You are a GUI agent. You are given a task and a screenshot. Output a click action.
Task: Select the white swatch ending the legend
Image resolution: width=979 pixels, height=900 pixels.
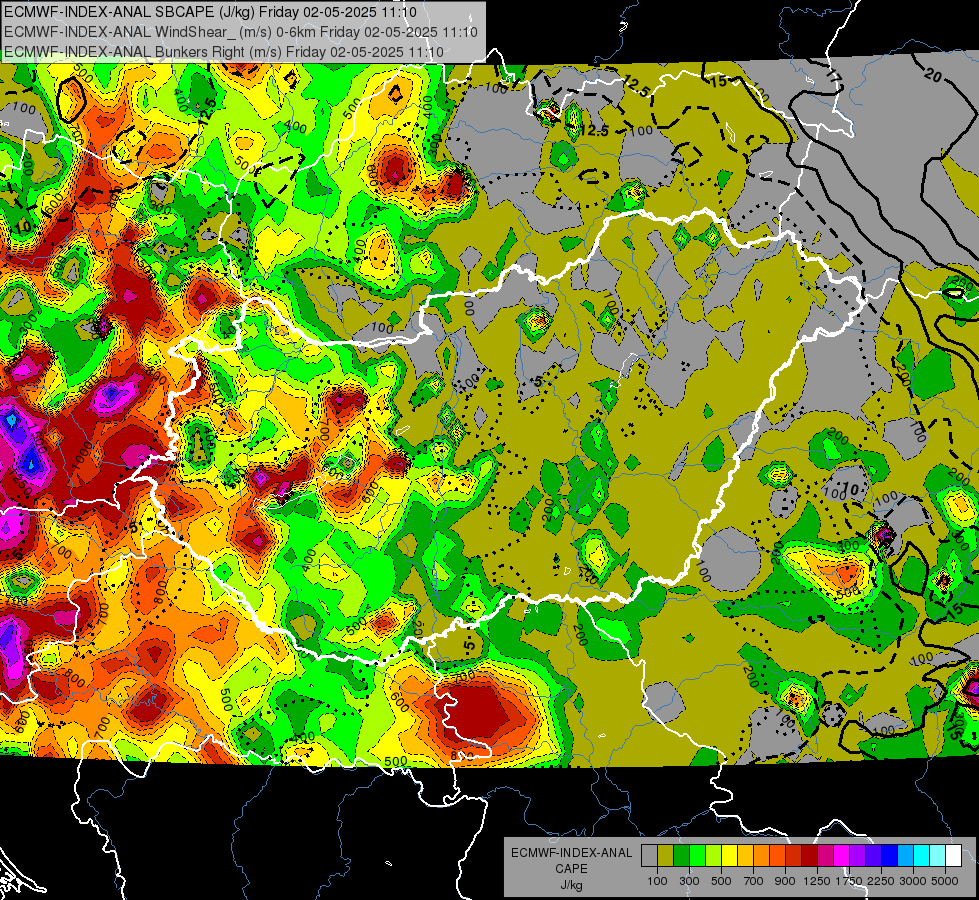click(954, 855)
